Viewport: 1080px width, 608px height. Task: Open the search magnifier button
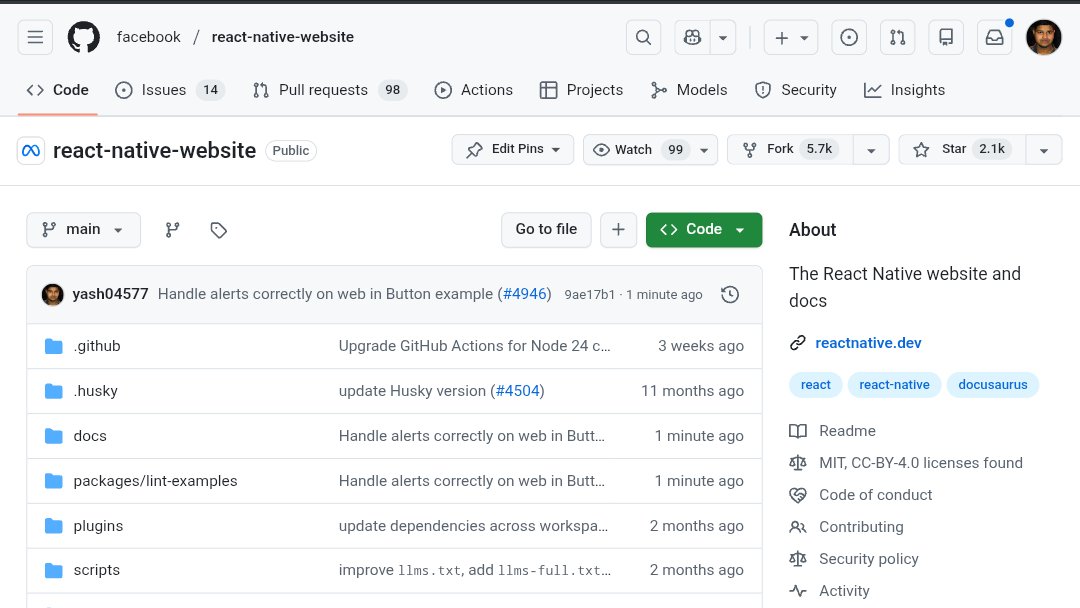coord(643,37)
